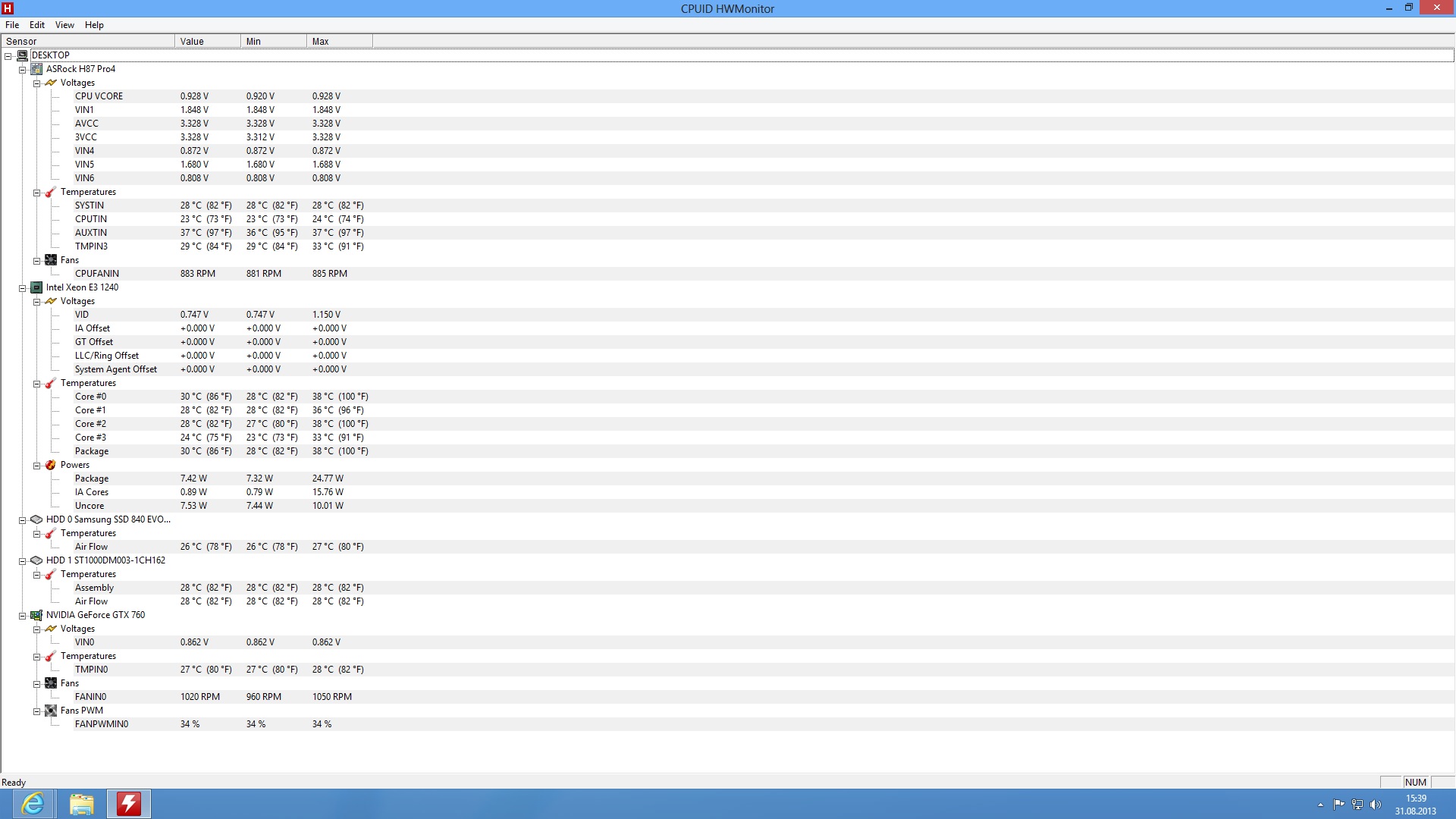Click the DESKTOP computer icon

(x=22, y=55)
